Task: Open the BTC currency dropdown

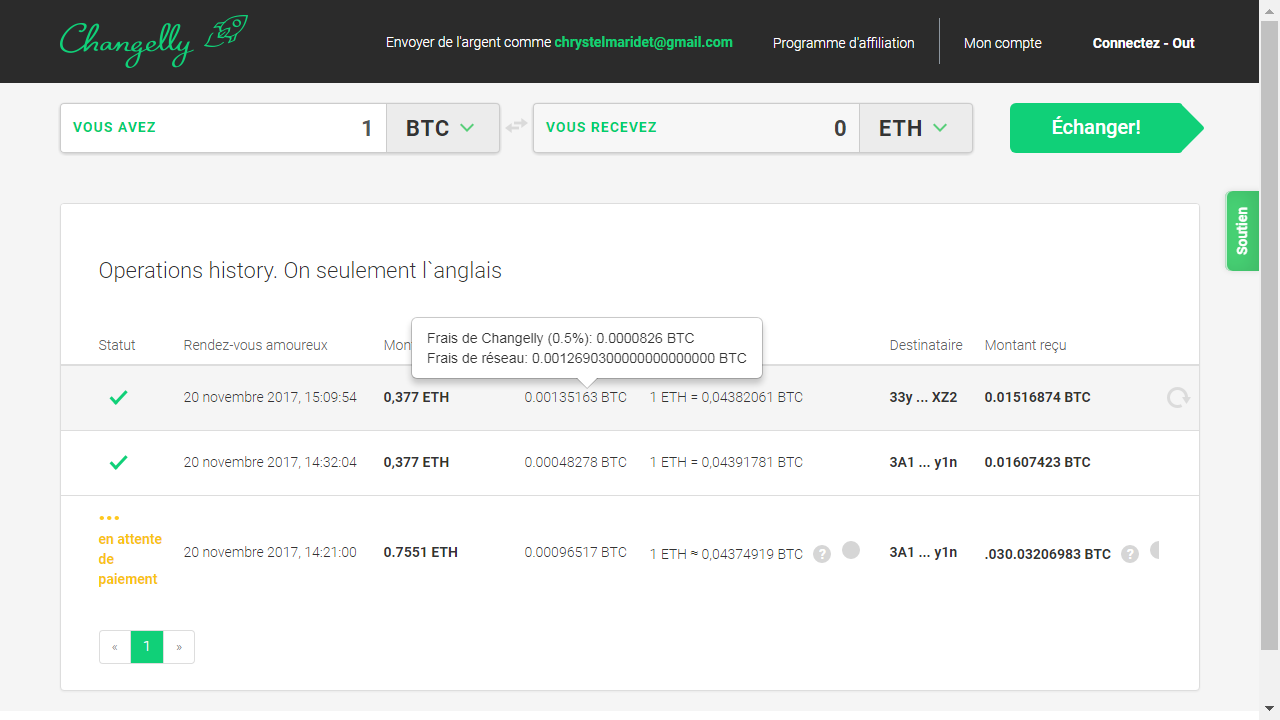Action: pyautogui.click(x=442, y=128)
